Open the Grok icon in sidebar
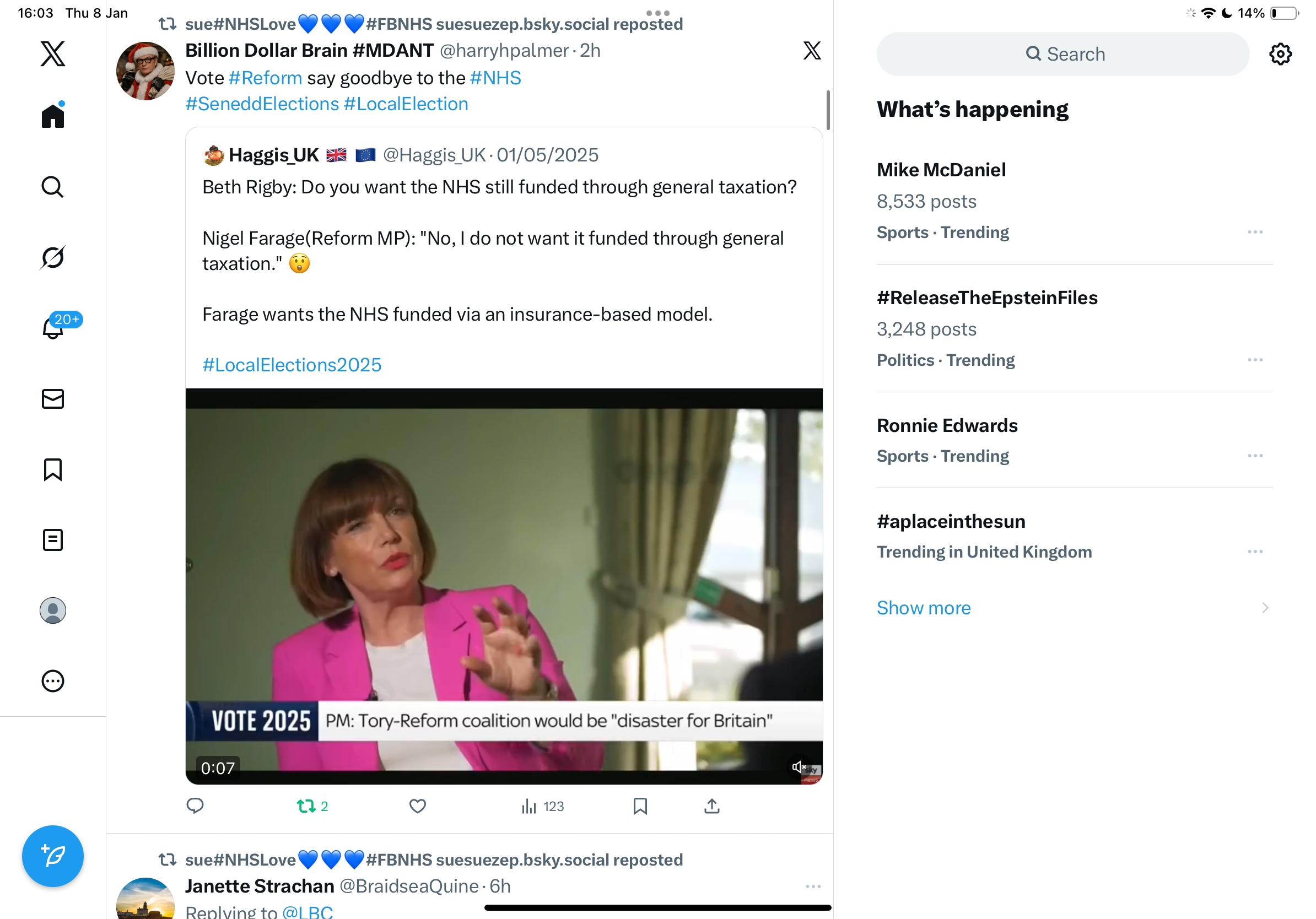Screen dimensions: 1316x919 [53, 257]
